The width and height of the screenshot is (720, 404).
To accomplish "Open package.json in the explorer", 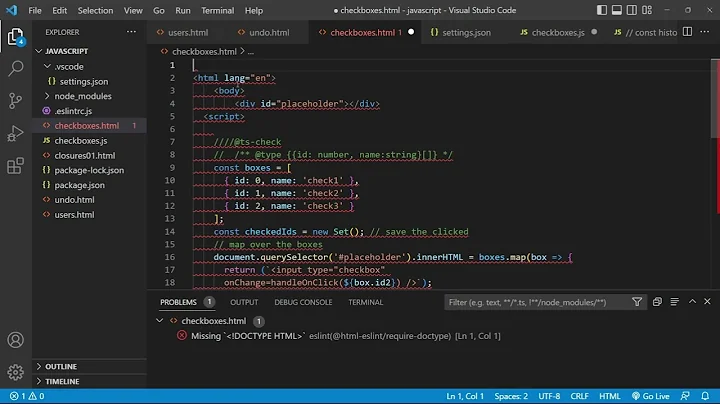I will [79, 185].
